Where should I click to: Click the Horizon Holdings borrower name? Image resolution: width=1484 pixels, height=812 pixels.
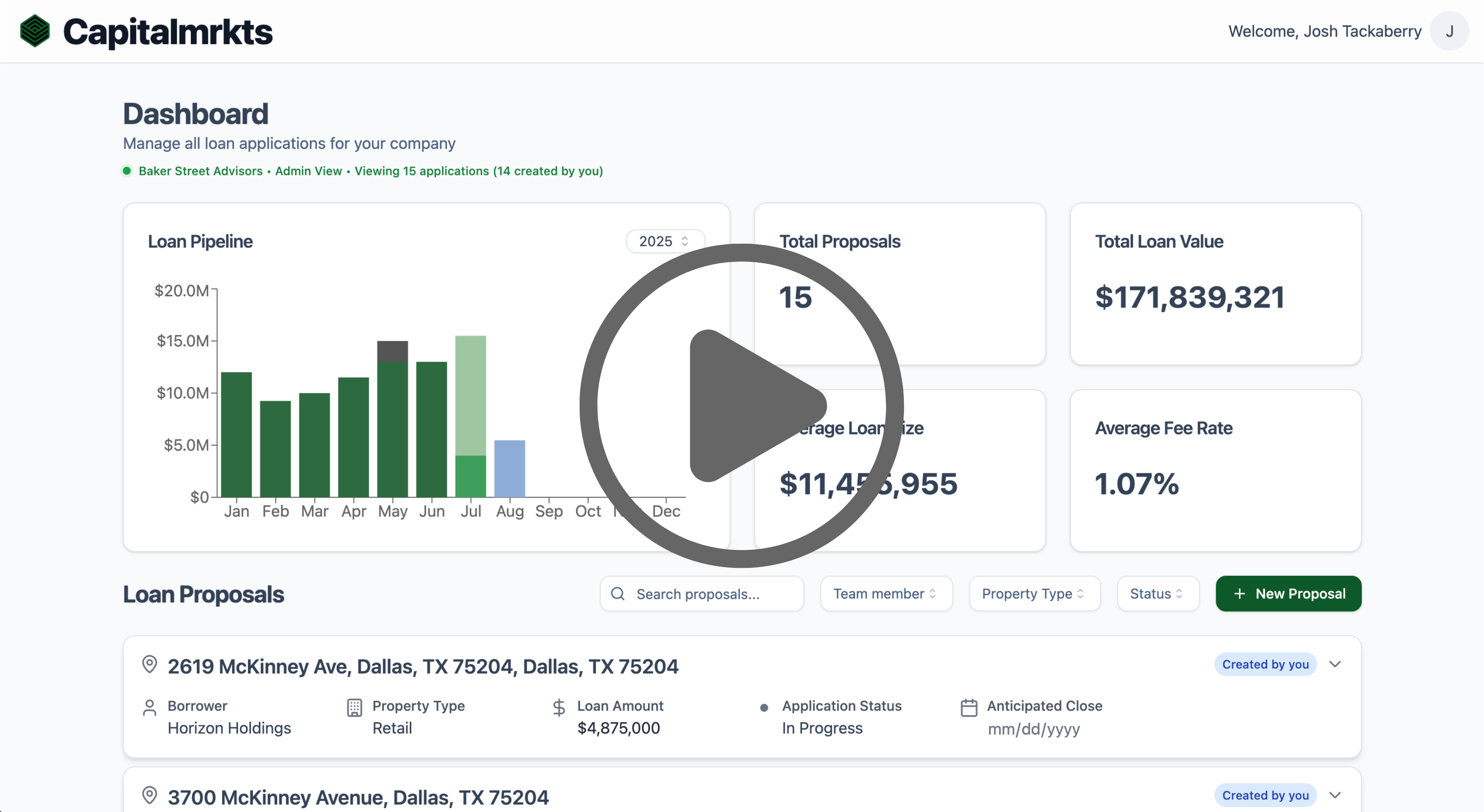click(x=229, y=728)
